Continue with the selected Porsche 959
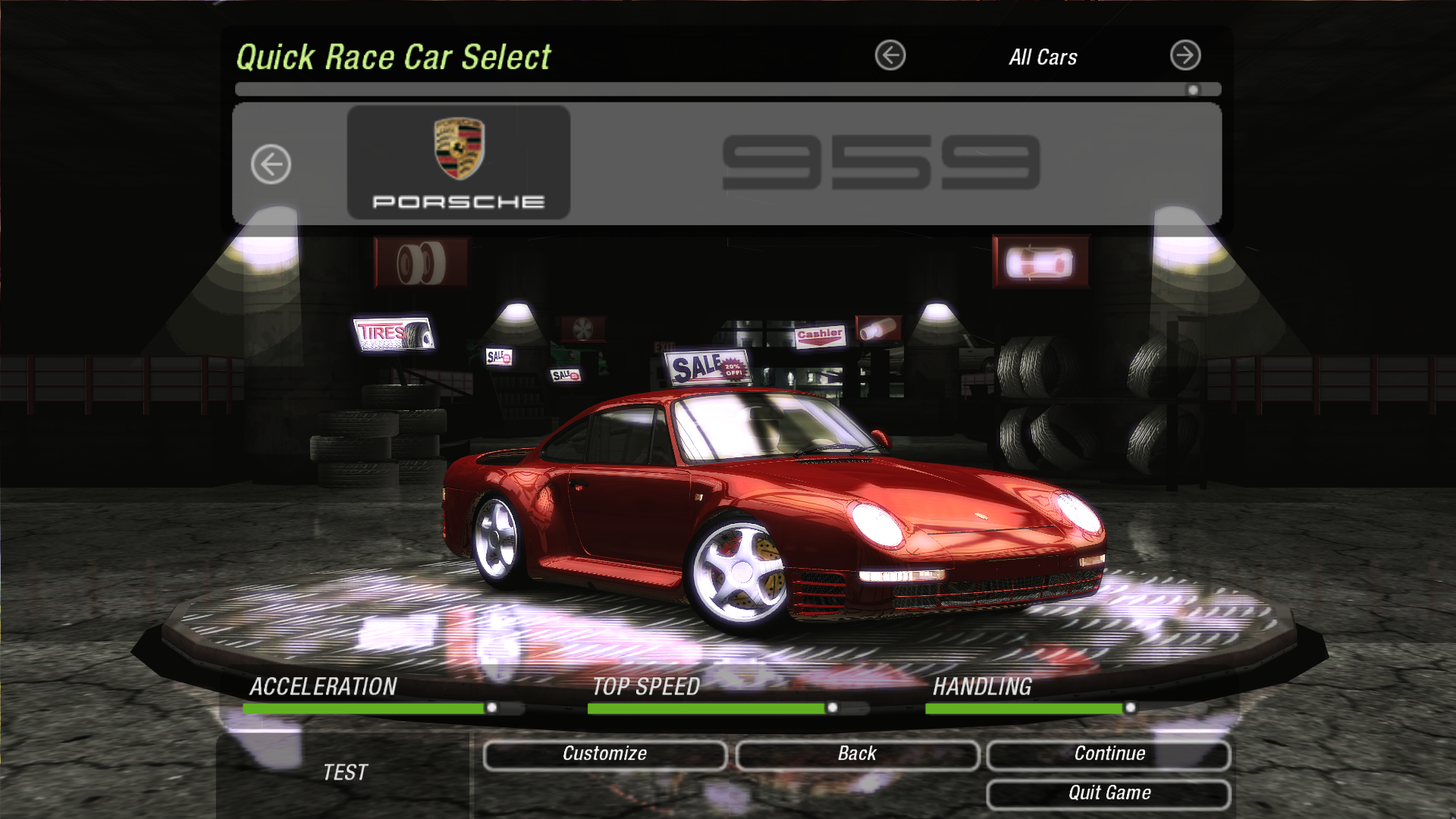 (1109, 755)
